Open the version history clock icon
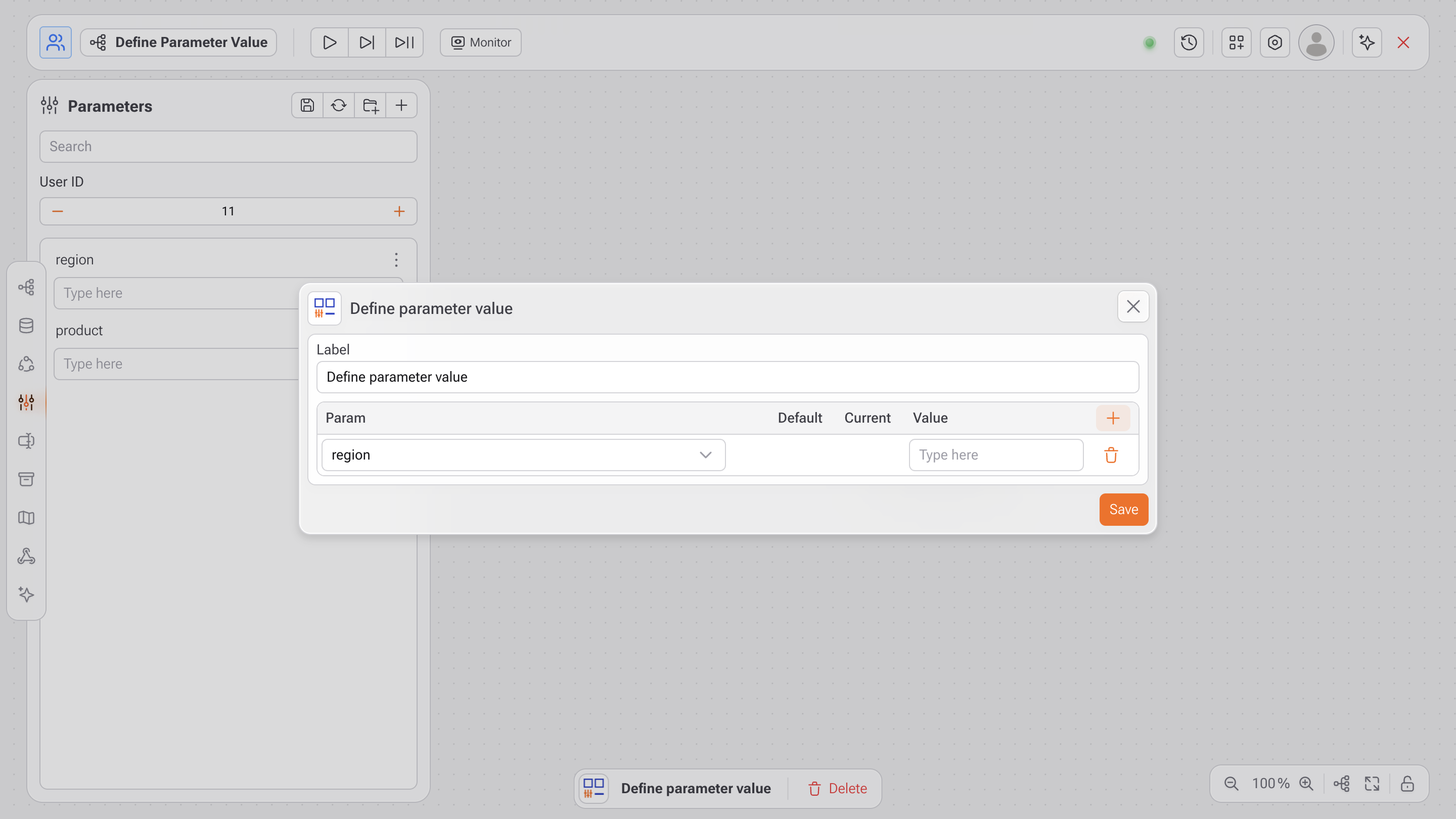Screen dimensions: 1456x819 point(1189,42)
